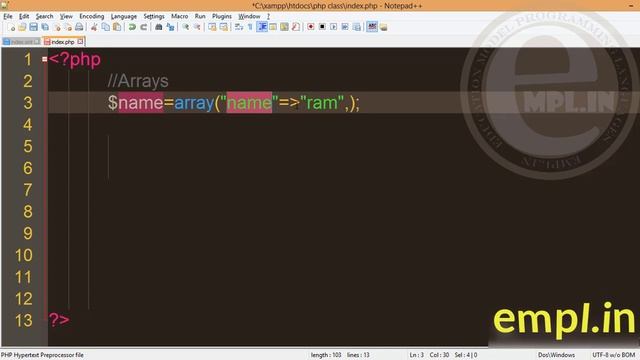Click the 'Ln : 3' status bar entry
The width and height of the screenshot is (640, 360).
pyautogui.click(x=417, y=355)
